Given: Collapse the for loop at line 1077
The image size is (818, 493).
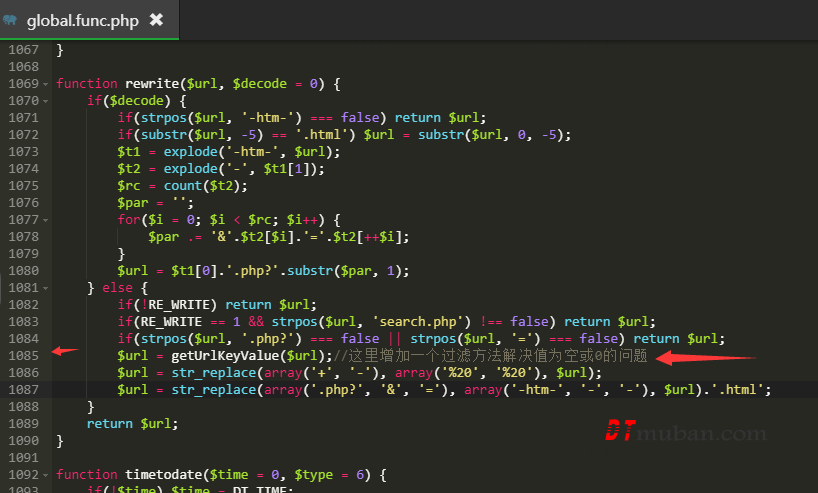Looking at the screenshot, I should 45,220.
